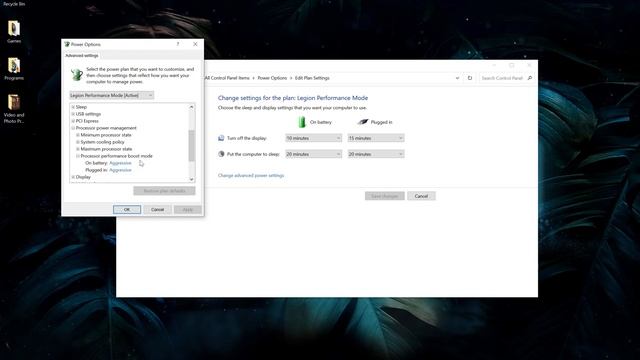
Task: Open the address bar history dropdown arrow
Action: [x=457, y=78]
